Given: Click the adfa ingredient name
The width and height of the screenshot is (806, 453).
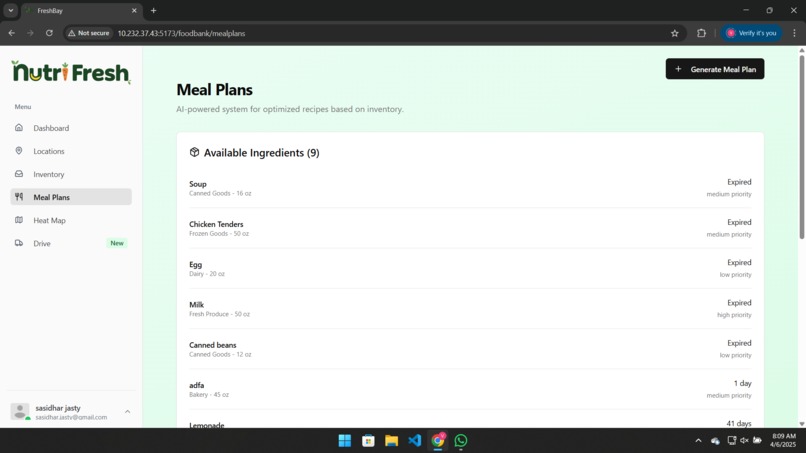Looking at the screenshot, I should tap(196, 385).
